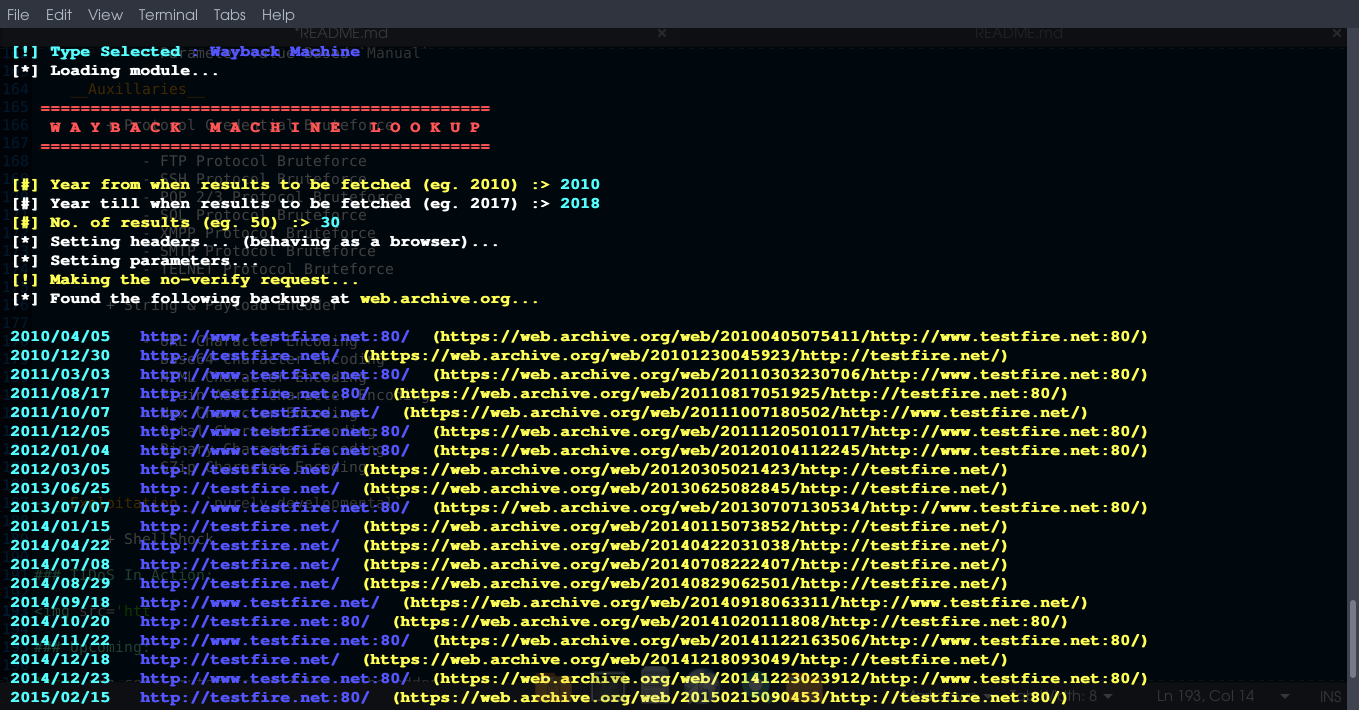The height and width of the screenshot is (710, 1359).
Task: Open the archive link with timestamp 20111007180502
Action: point(745,413)
